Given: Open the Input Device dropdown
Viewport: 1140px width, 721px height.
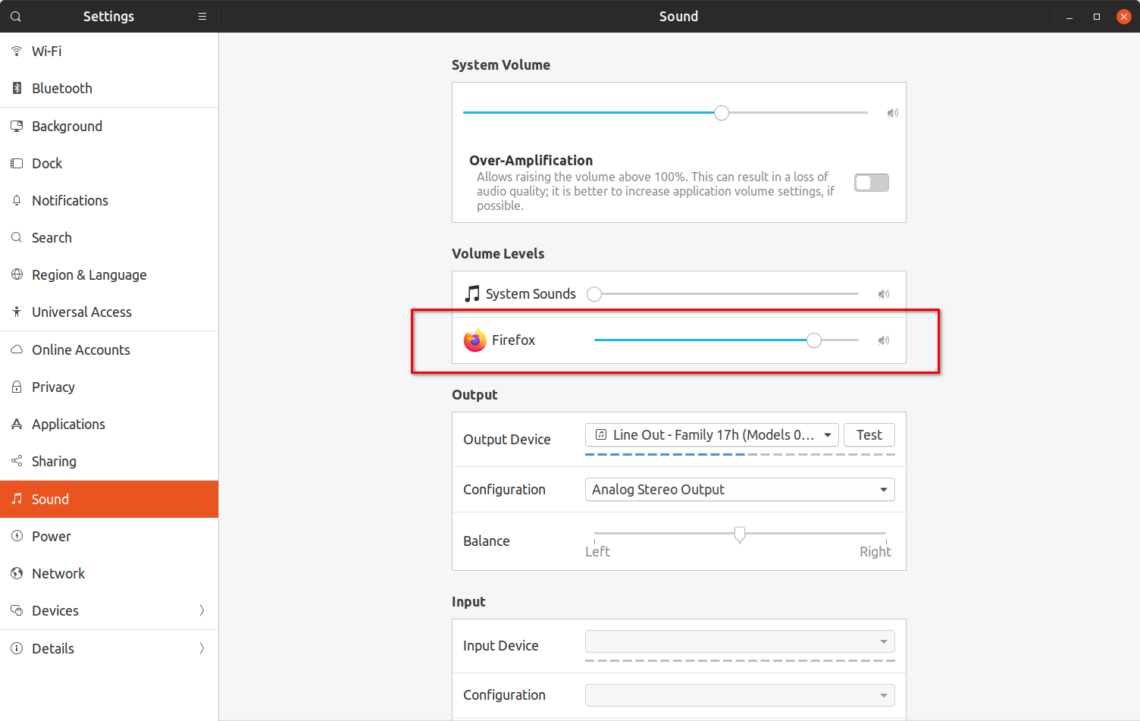Looking at the screenshot, I should (739, 642).
